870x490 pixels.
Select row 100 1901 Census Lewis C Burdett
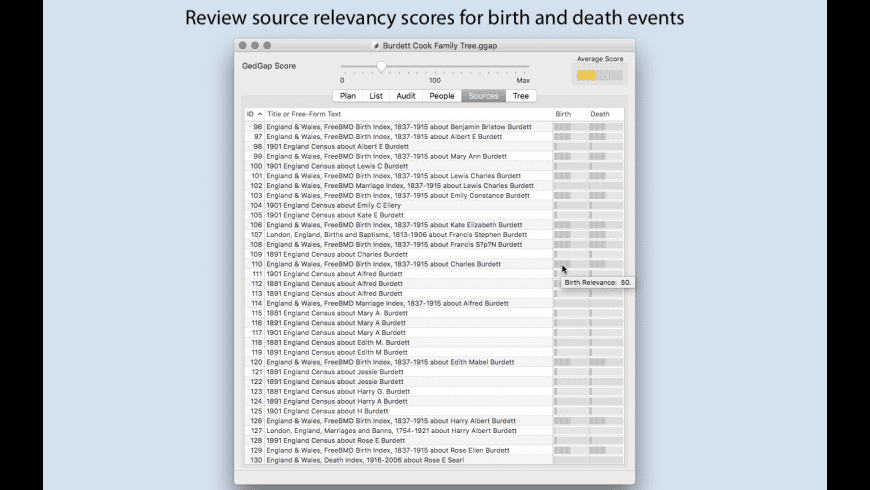(434, 166)
